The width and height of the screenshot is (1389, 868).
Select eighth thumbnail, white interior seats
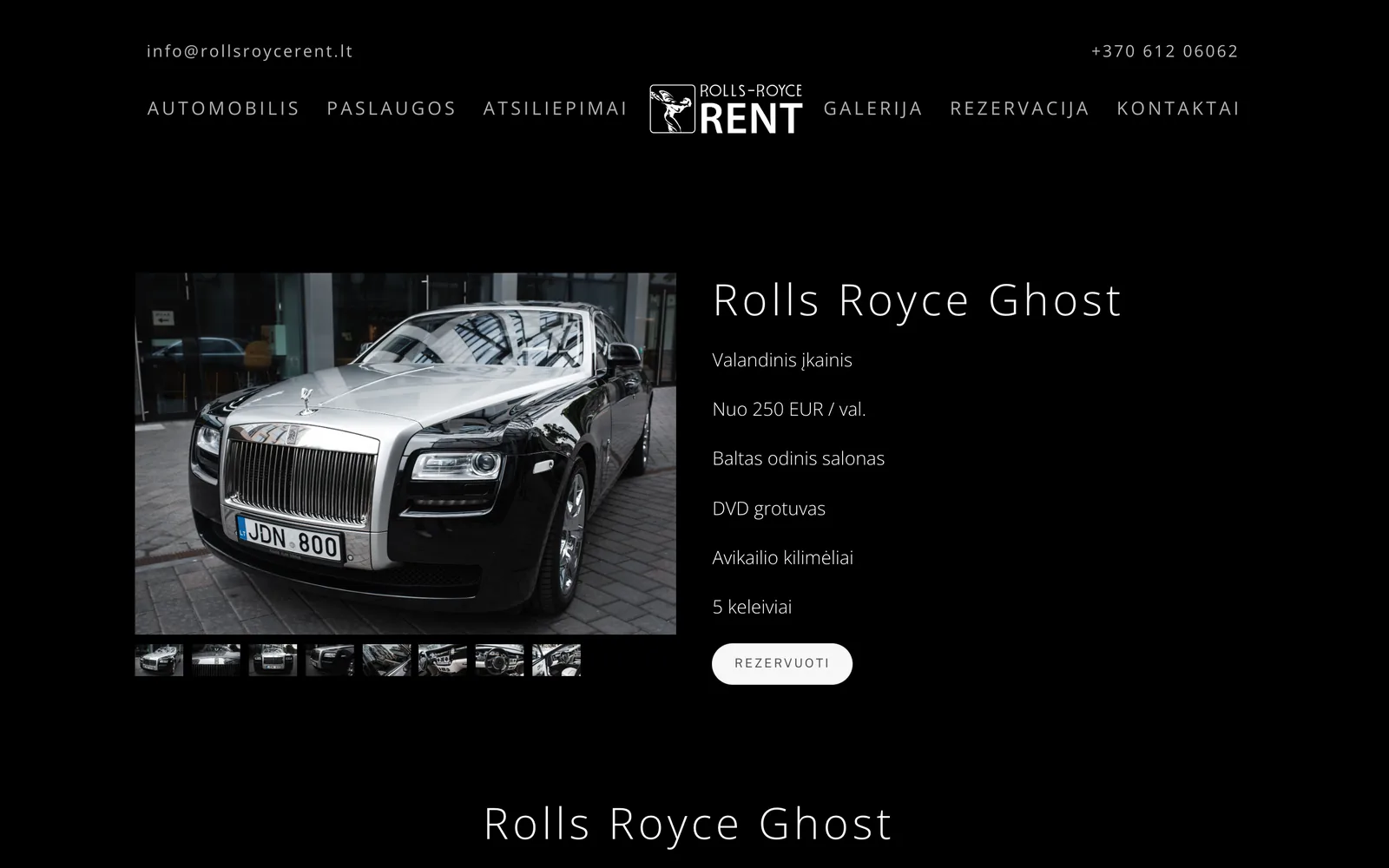pos(556,661)
